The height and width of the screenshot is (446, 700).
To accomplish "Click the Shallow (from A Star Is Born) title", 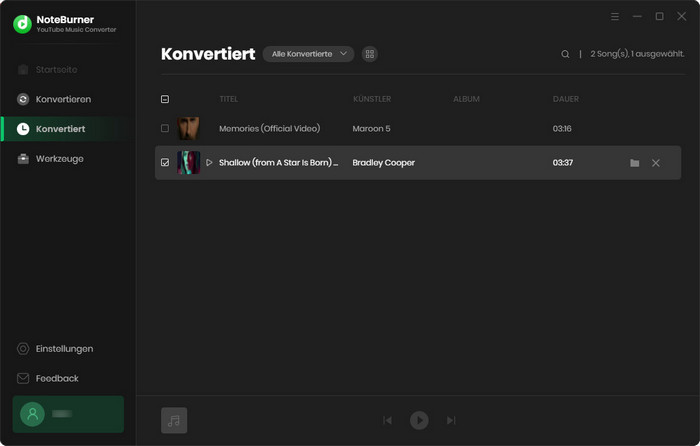I will (279, 163).
